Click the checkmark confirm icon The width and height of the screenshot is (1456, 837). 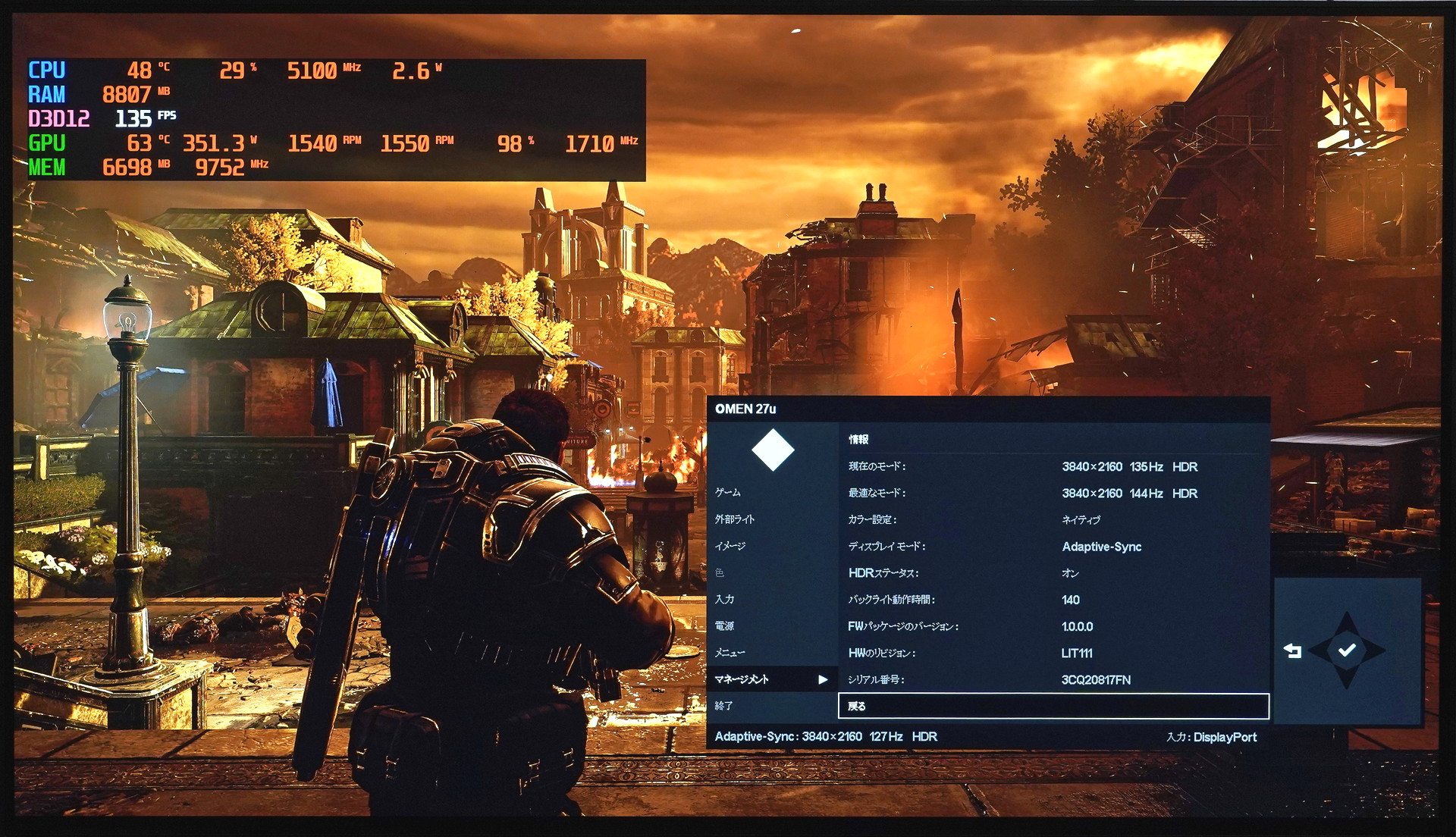click(1347, 650)
